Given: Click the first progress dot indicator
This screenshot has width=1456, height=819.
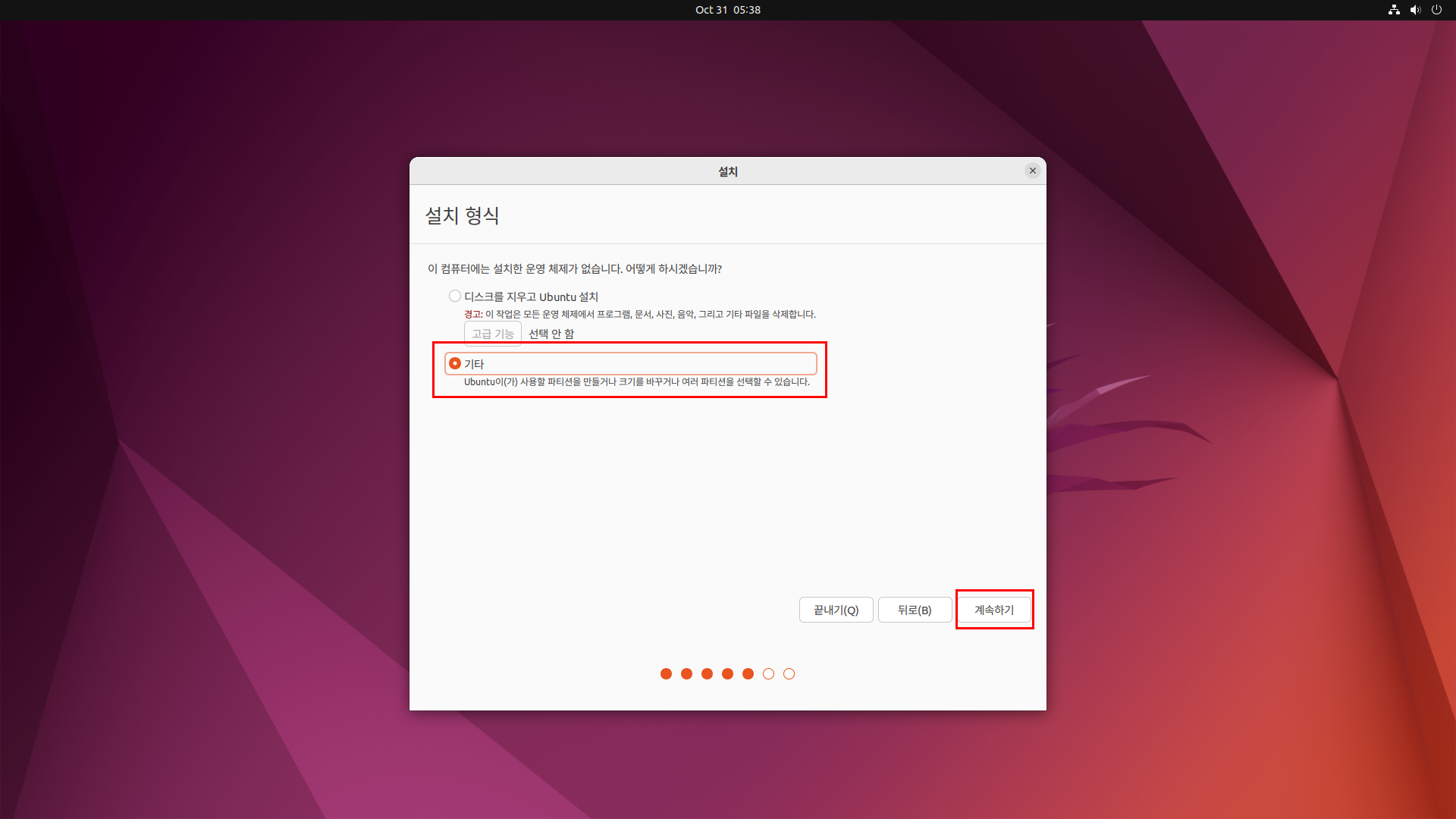Looking at the screenshot, I should (666, 673).
